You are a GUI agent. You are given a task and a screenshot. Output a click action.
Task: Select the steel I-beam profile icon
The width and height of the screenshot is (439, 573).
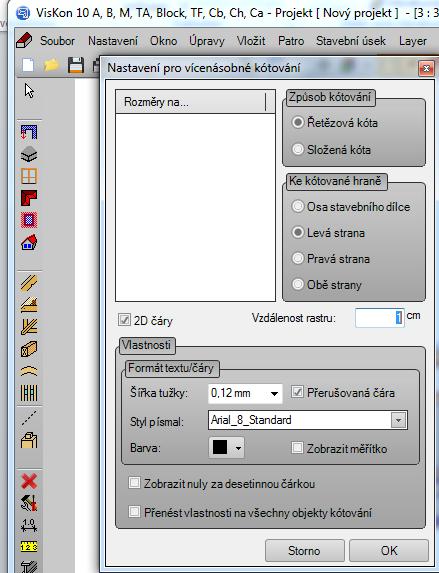29,566
